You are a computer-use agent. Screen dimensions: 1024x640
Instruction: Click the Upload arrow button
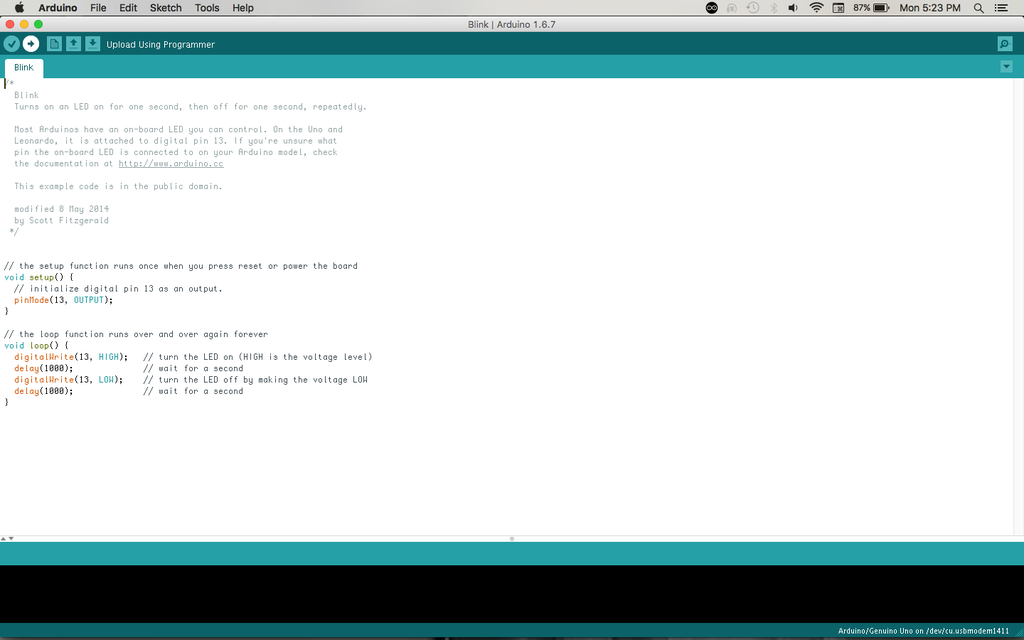pyautogui.click(x=31, y=44)
